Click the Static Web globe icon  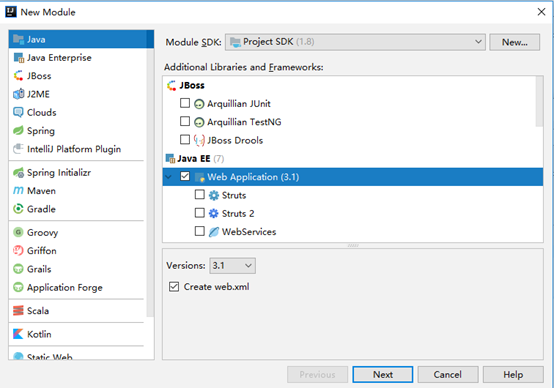click(x=18, y=356)
